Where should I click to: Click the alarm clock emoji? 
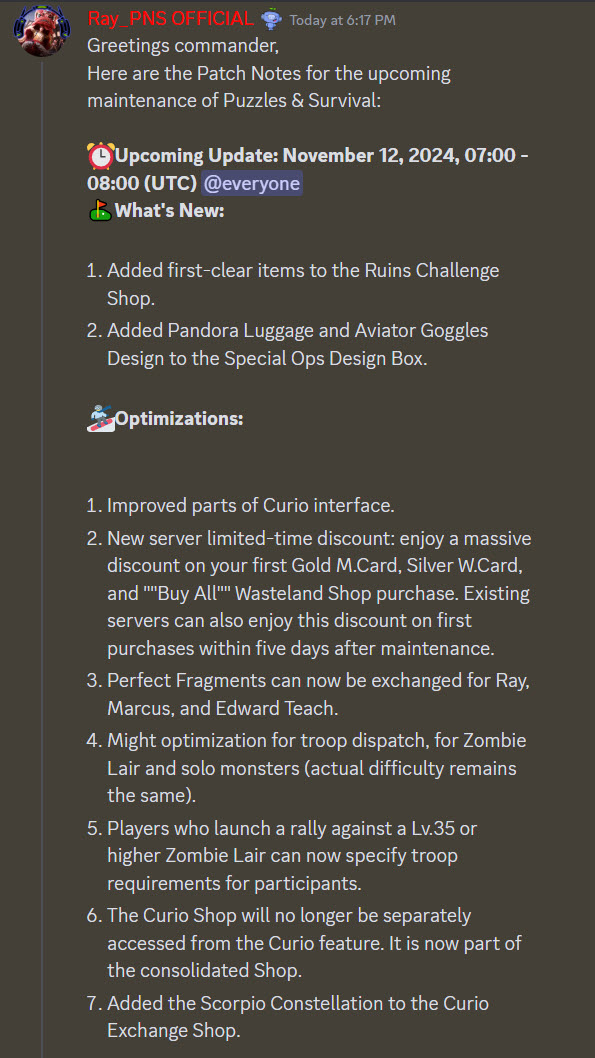coord(101,156)
